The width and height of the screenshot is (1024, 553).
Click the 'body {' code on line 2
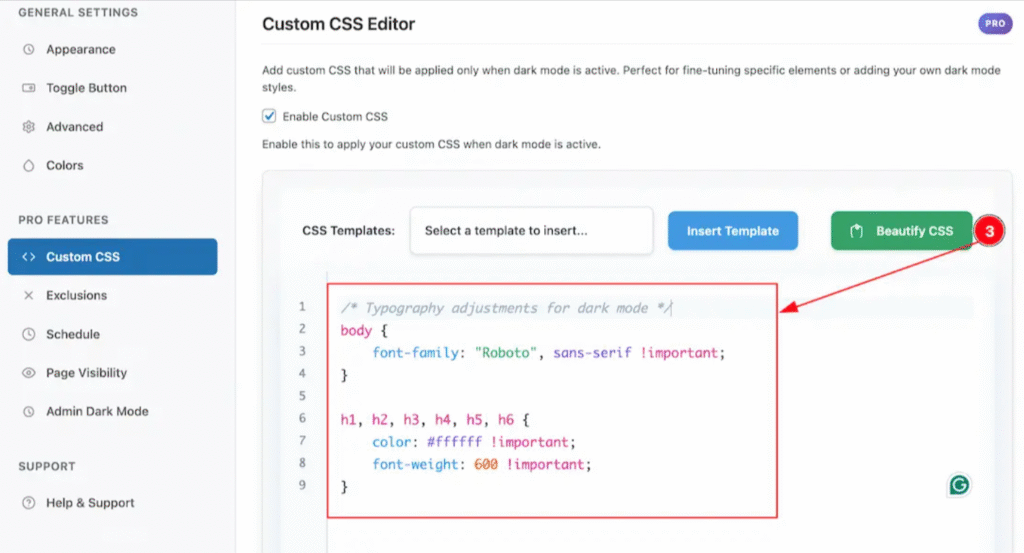point(364,330)
